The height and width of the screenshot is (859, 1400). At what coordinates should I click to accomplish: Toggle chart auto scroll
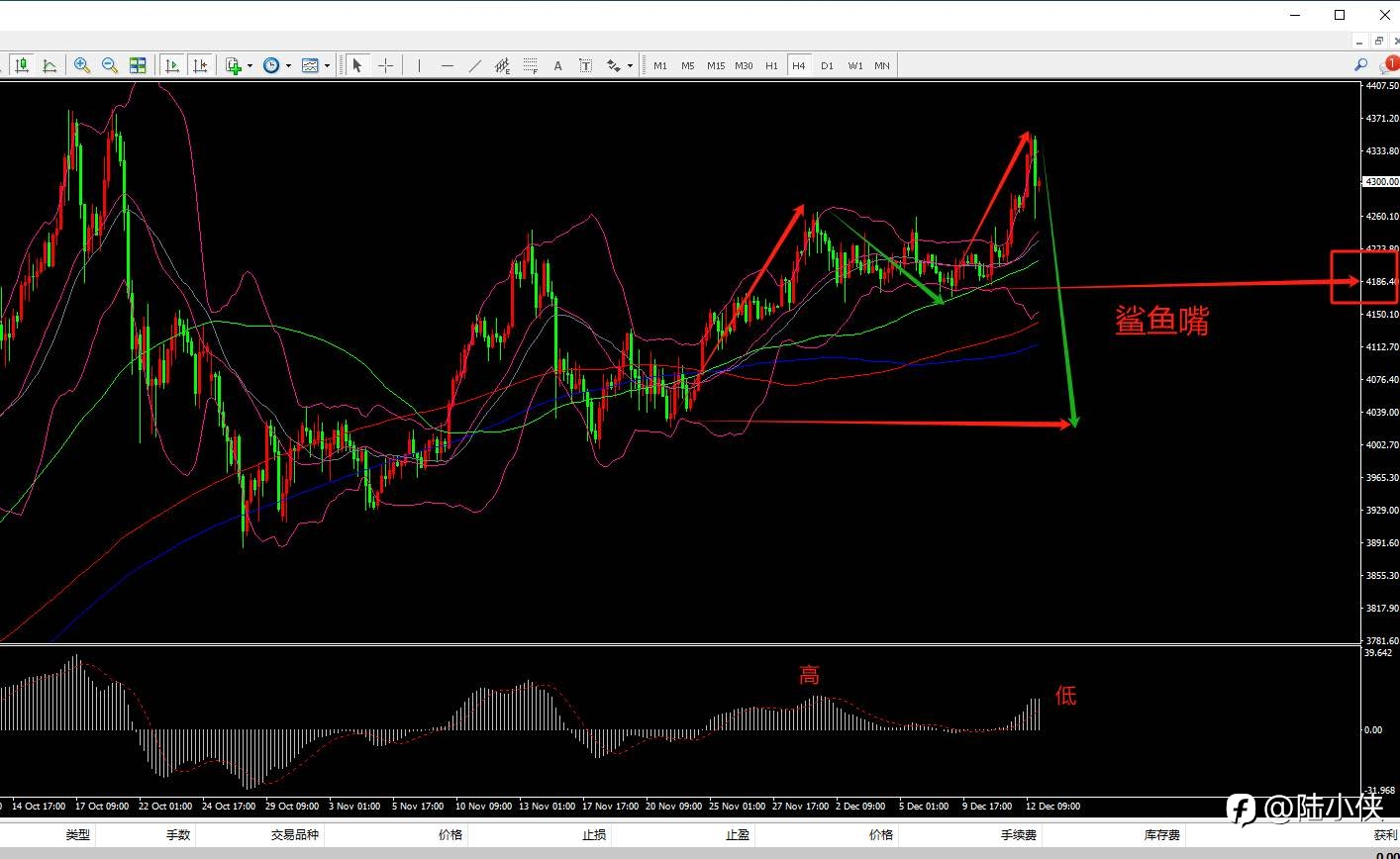171,65
